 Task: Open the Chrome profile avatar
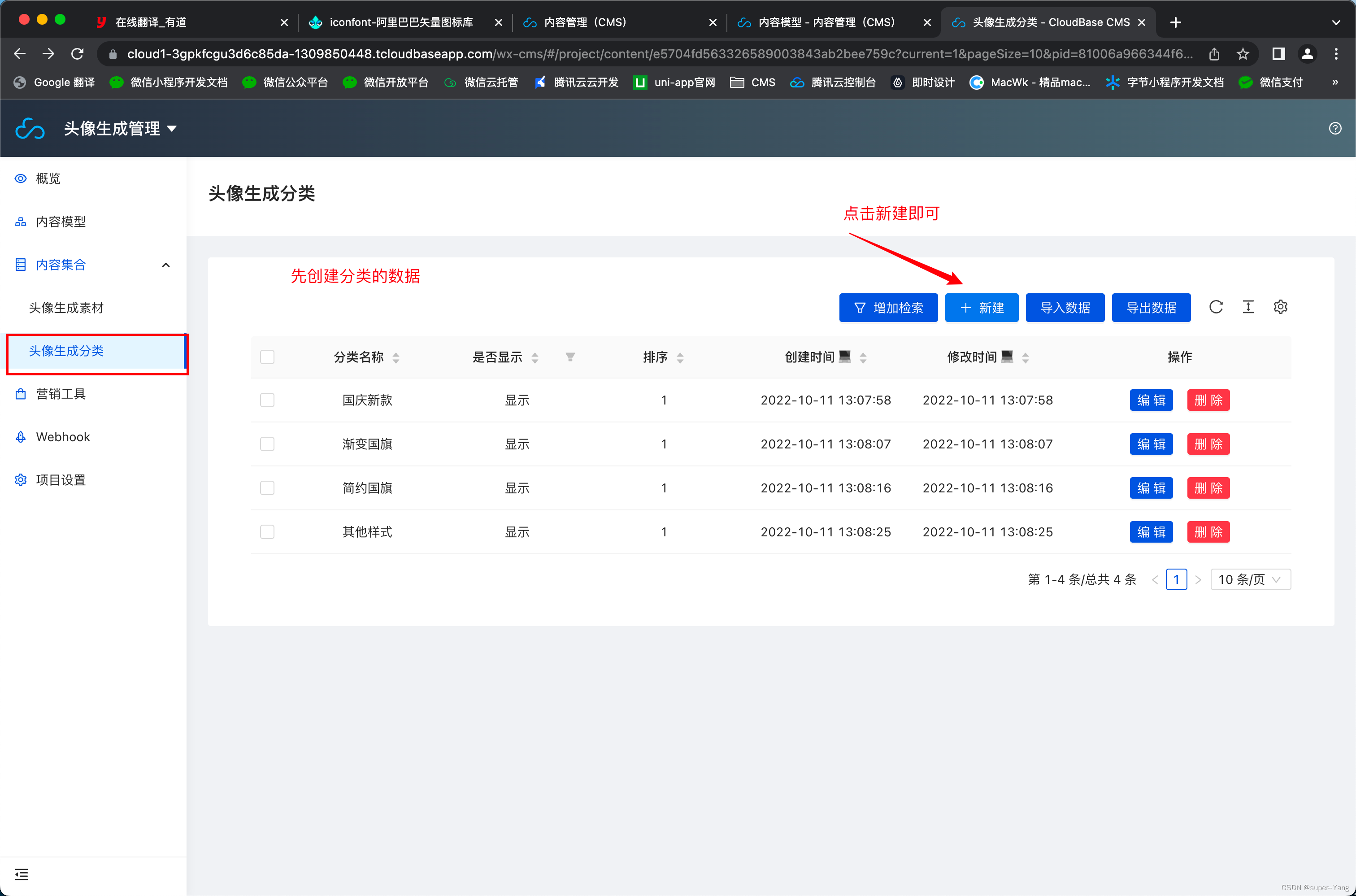1308,54
